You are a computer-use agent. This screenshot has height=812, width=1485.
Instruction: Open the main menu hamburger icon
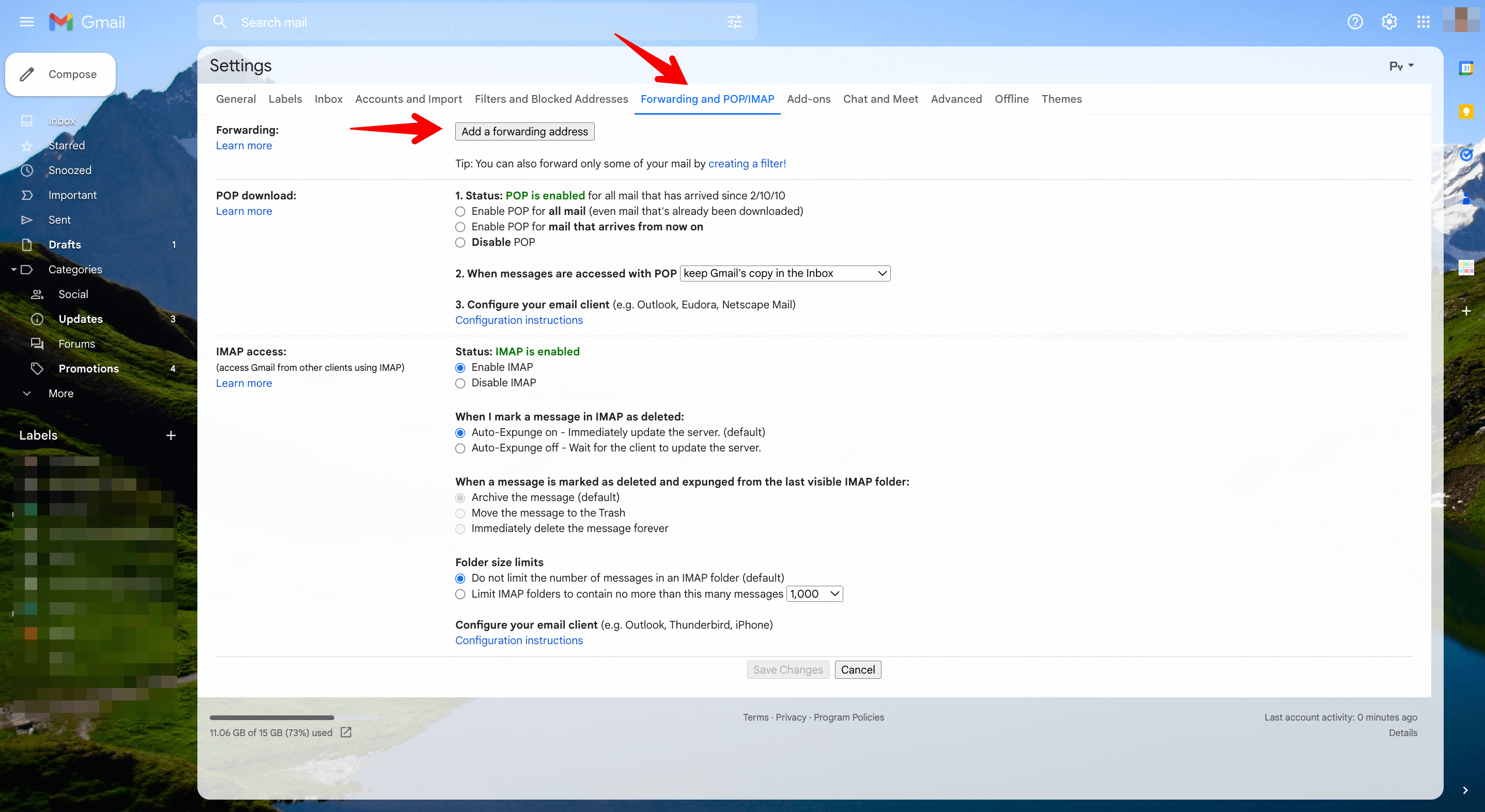pos(26,22)
